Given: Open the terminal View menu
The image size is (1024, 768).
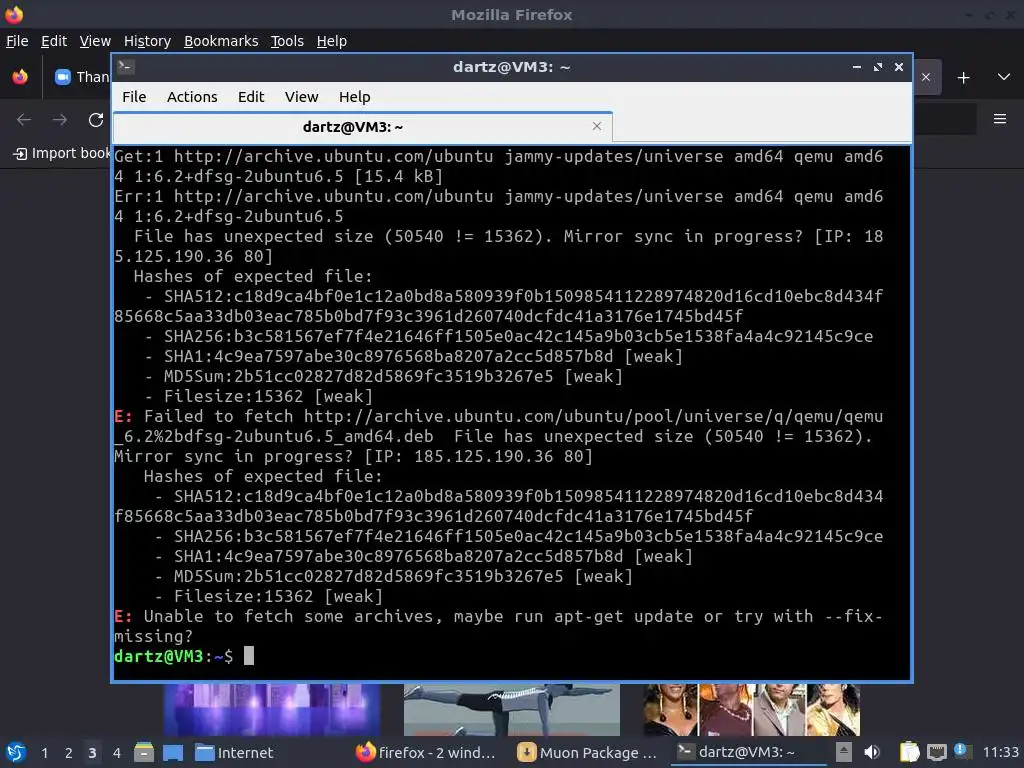Looking at the screenshot, I should pyautogui.click(x=301, y=97).
